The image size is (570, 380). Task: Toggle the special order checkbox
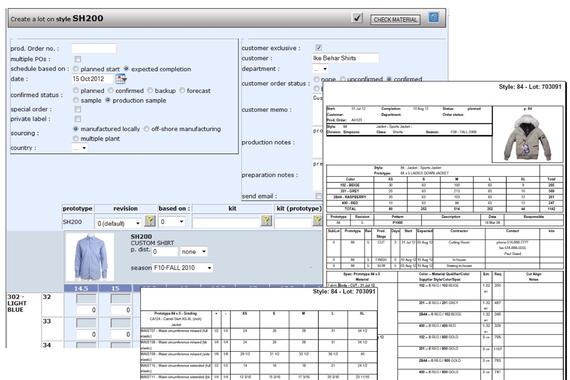[x=77, y=109]
